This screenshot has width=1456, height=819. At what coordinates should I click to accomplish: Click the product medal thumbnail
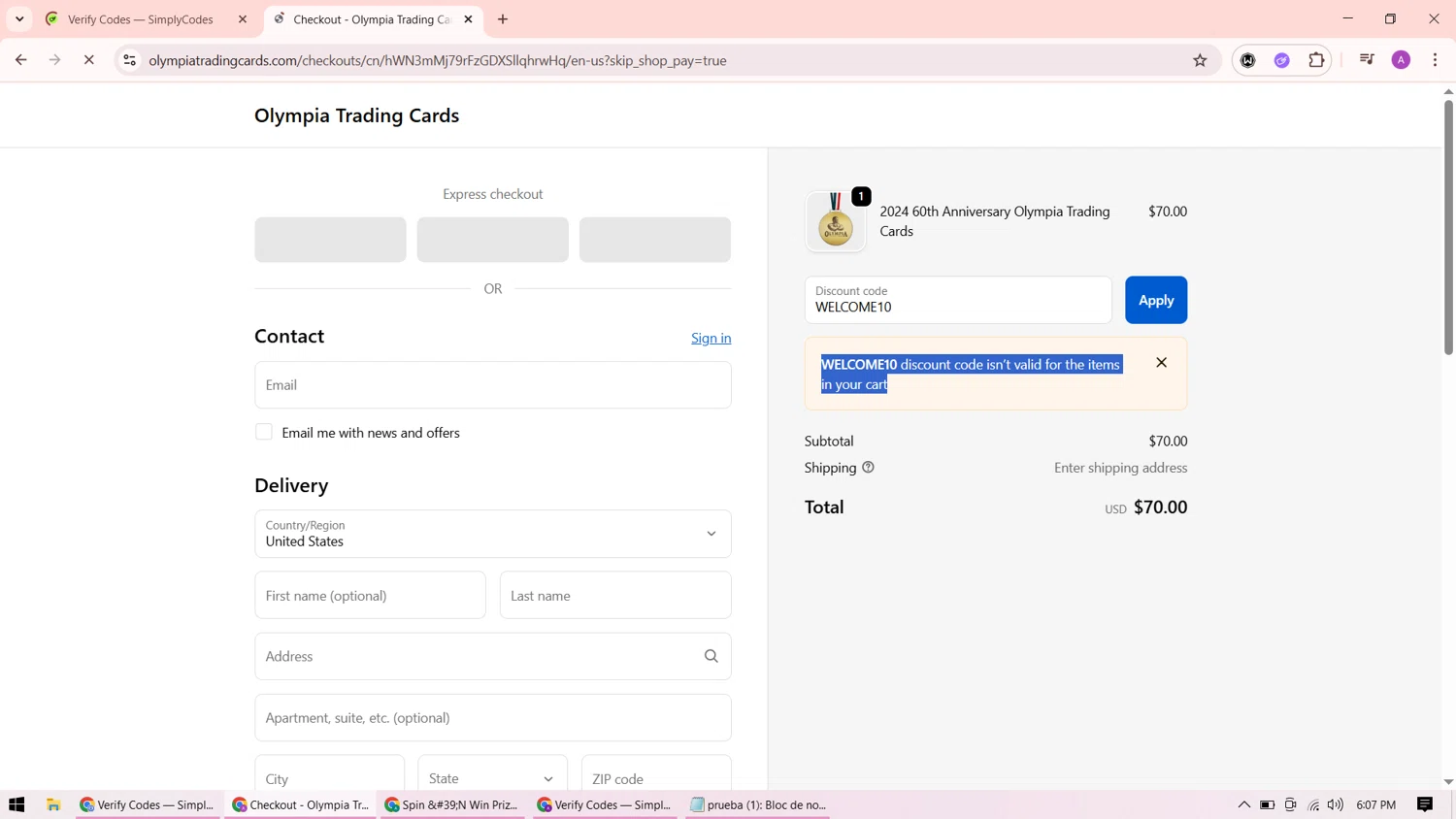[x=836, y=221]
